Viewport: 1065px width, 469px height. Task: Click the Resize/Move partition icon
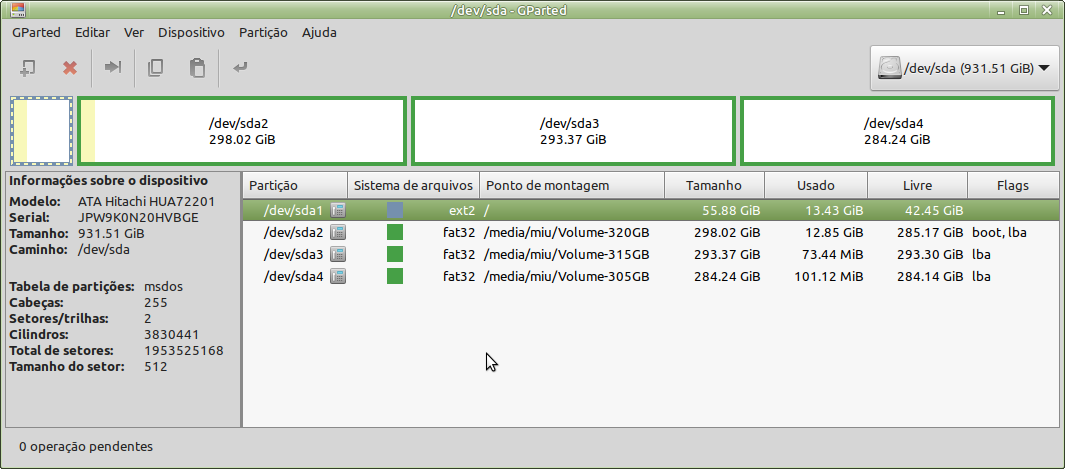point(113,68)
